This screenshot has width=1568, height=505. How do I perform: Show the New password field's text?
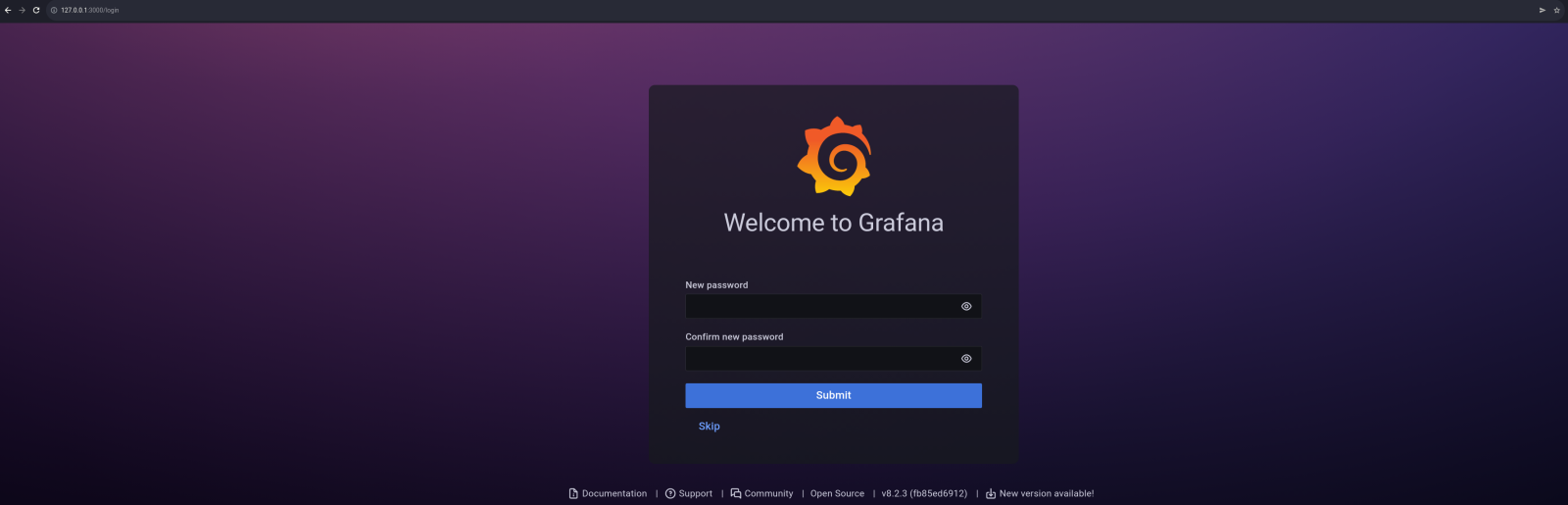[x=966, y=307]
